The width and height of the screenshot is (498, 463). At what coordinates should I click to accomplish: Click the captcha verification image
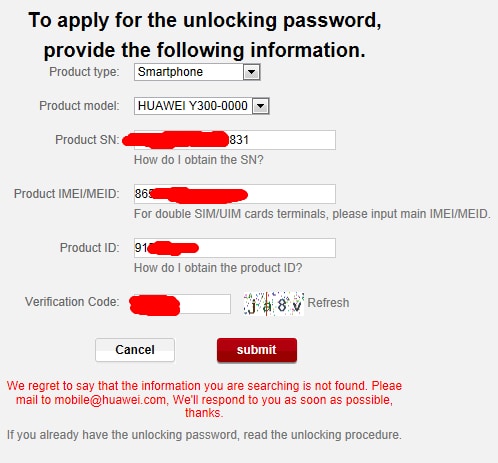(274, 304)
